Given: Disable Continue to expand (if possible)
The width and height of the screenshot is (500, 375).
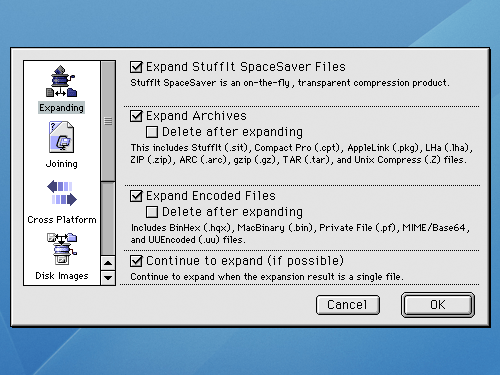Looking at the screenshot, I should (x=136, y=261).
